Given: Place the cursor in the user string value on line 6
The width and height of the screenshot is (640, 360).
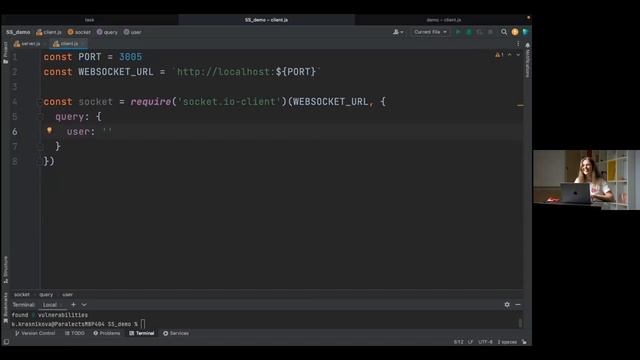Looking at the screenshot, I should pyautogui.click(x=107, y=131).
